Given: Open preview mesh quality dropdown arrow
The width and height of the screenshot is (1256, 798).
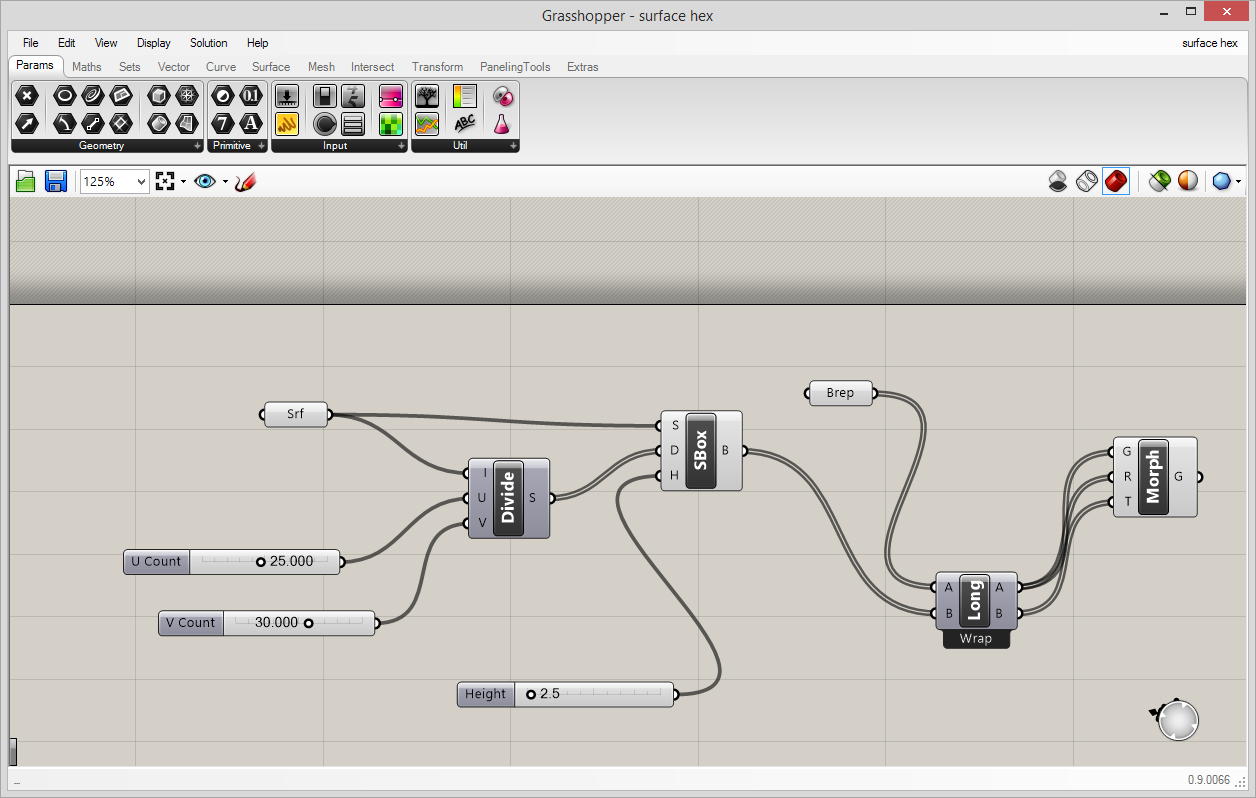Looking at the screenshot, I should (x=1239, y=182).
